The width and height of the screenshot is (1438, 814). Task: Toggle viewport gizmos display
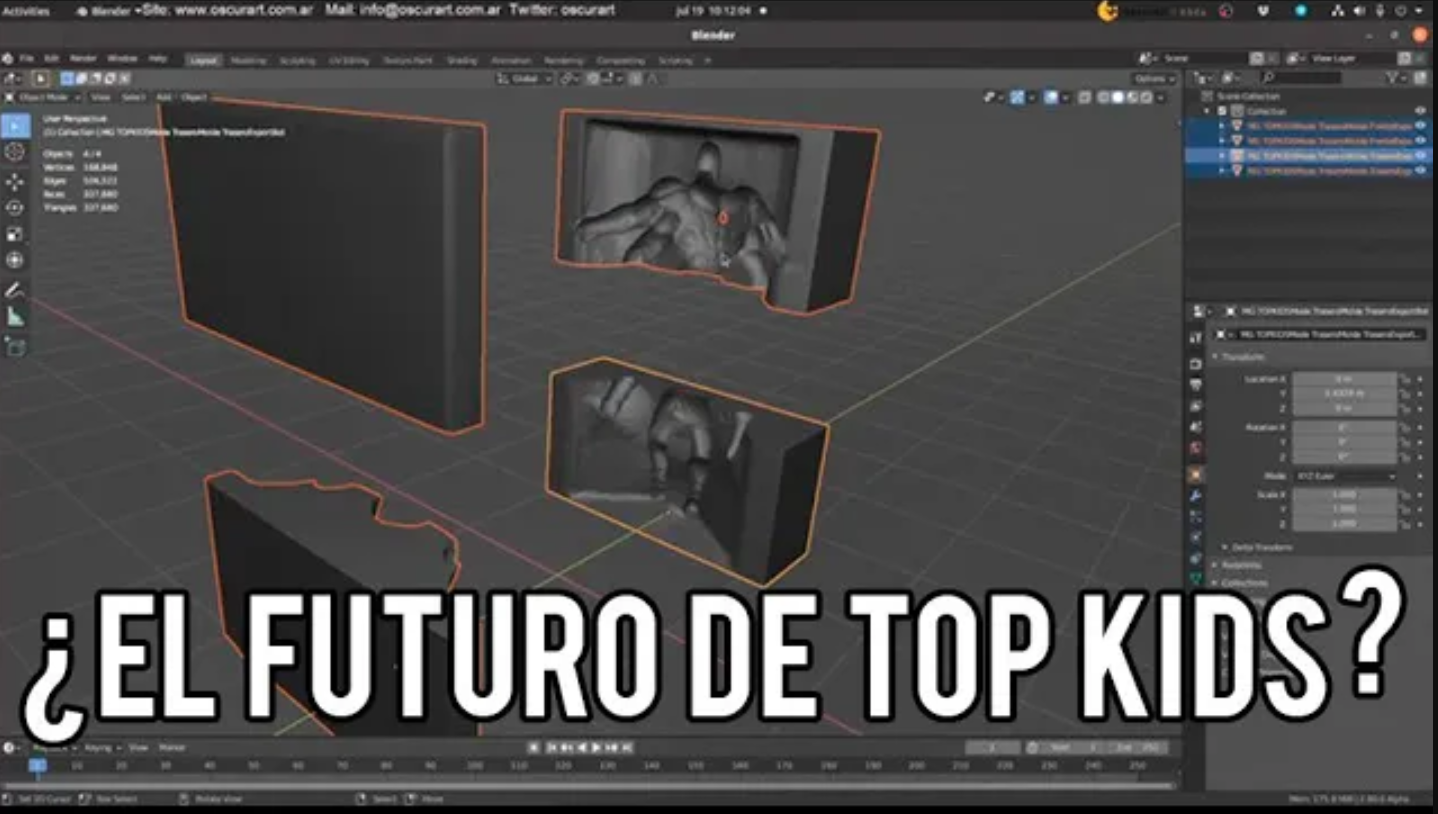[1017, 97]
